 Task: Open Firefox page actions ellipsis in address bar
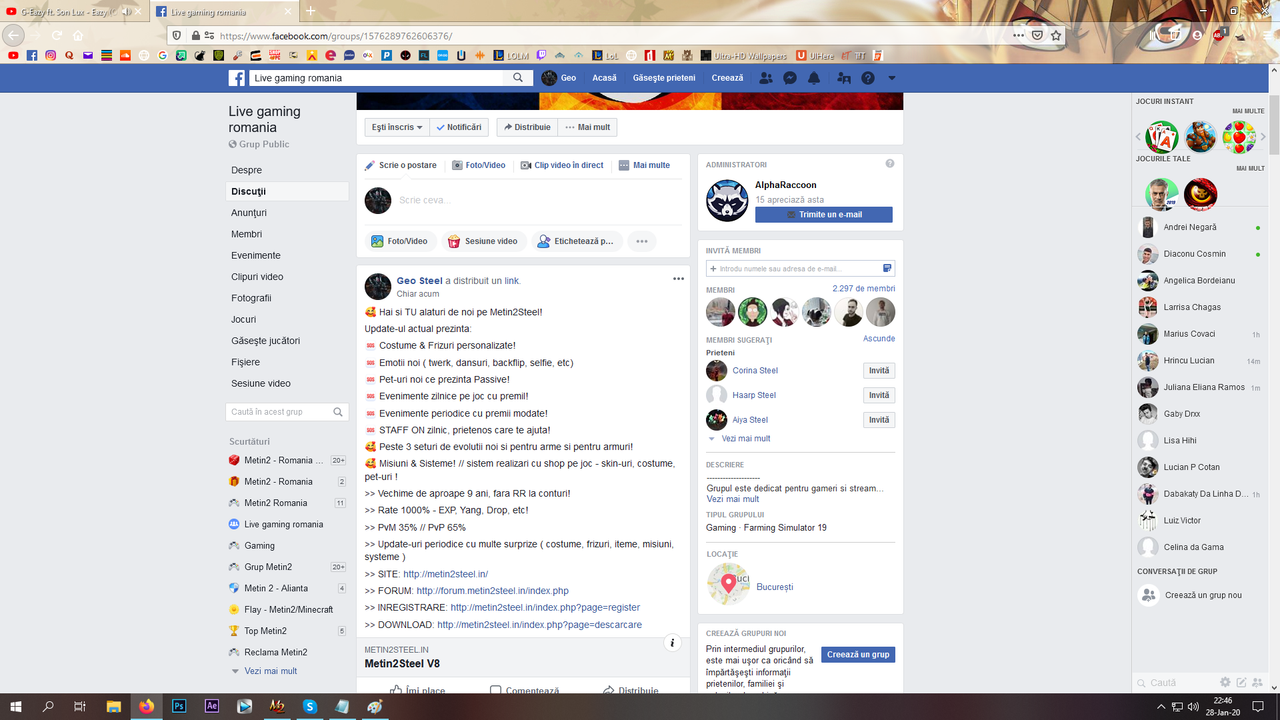[1018, 35]
